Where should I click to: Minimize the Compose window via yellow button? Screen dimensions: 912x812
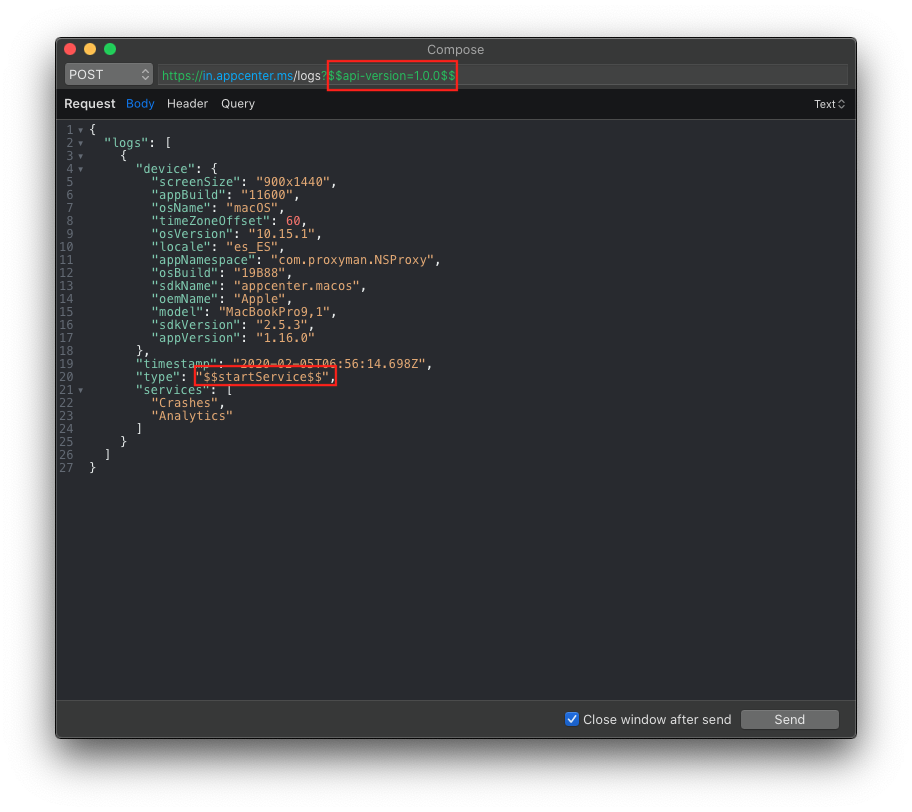(x=89, y=47)
